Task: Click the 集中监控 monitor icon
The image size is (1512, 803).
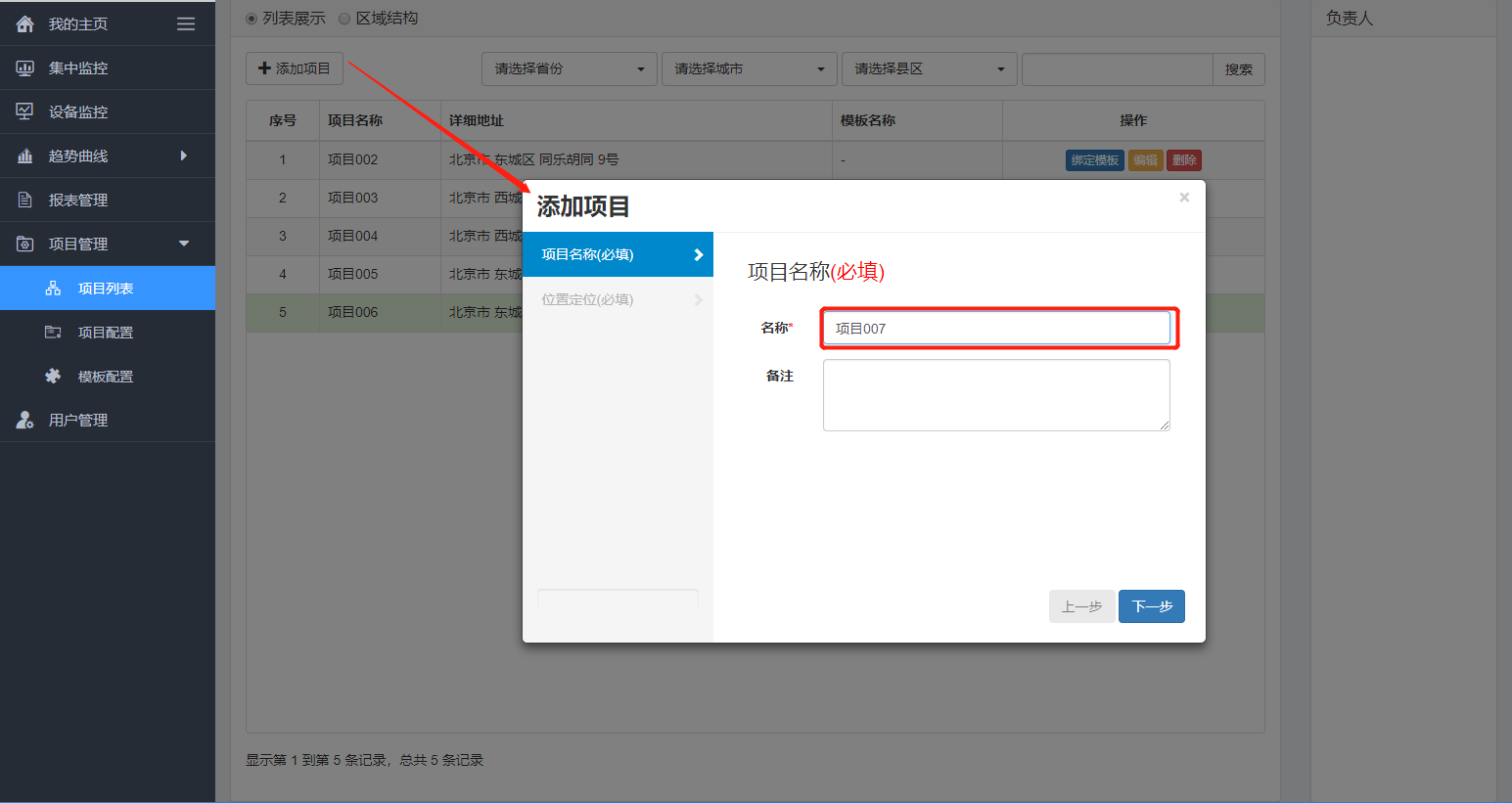Action: (x=25, y=67)
